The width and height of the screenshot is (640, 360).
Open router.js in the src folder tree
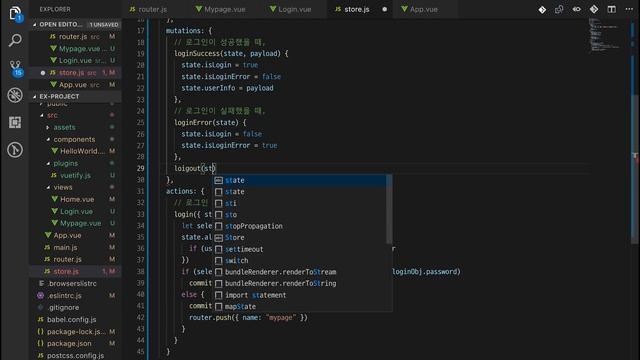coord(76,259)
